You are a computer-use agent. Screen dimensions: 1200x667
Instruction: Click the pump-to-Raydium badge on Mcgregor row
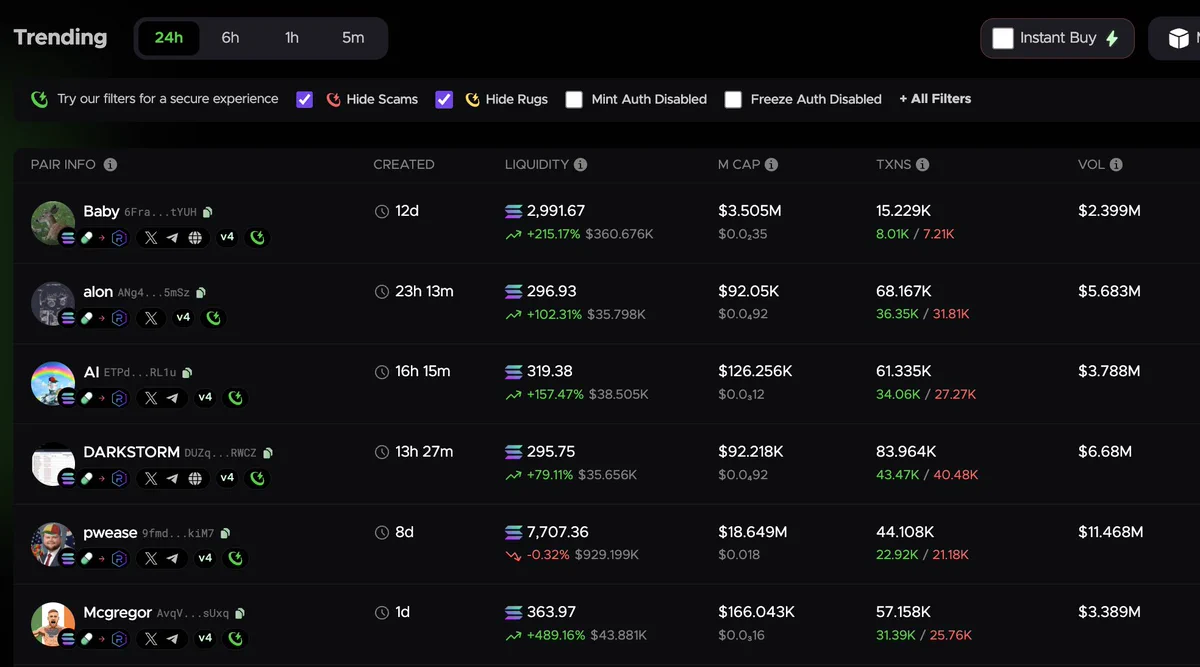(x=104, y=638)
